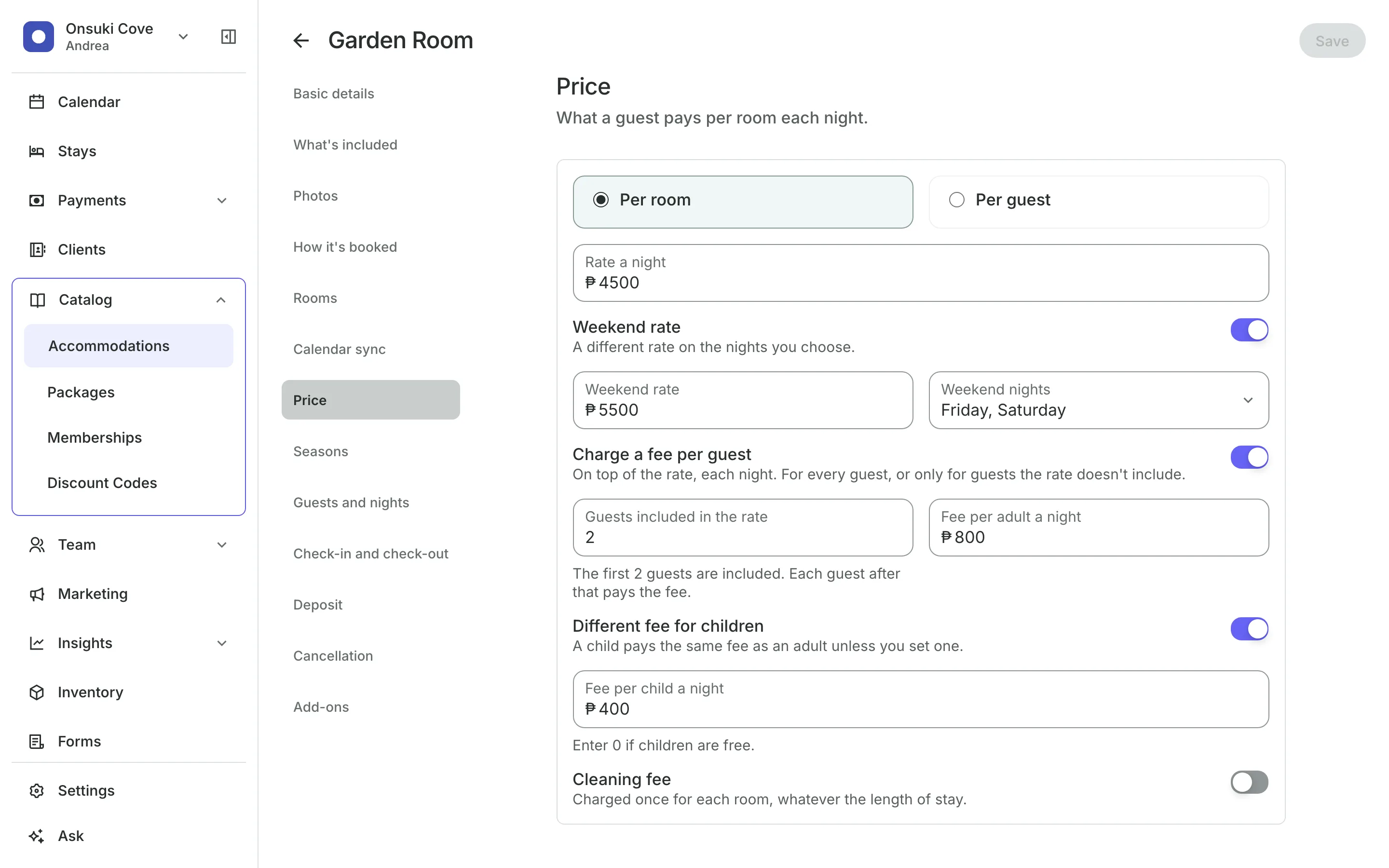1389x868 pixels.
Task: Click the Onsuki Cove workspace logo
Action: (x=39, y=37)
